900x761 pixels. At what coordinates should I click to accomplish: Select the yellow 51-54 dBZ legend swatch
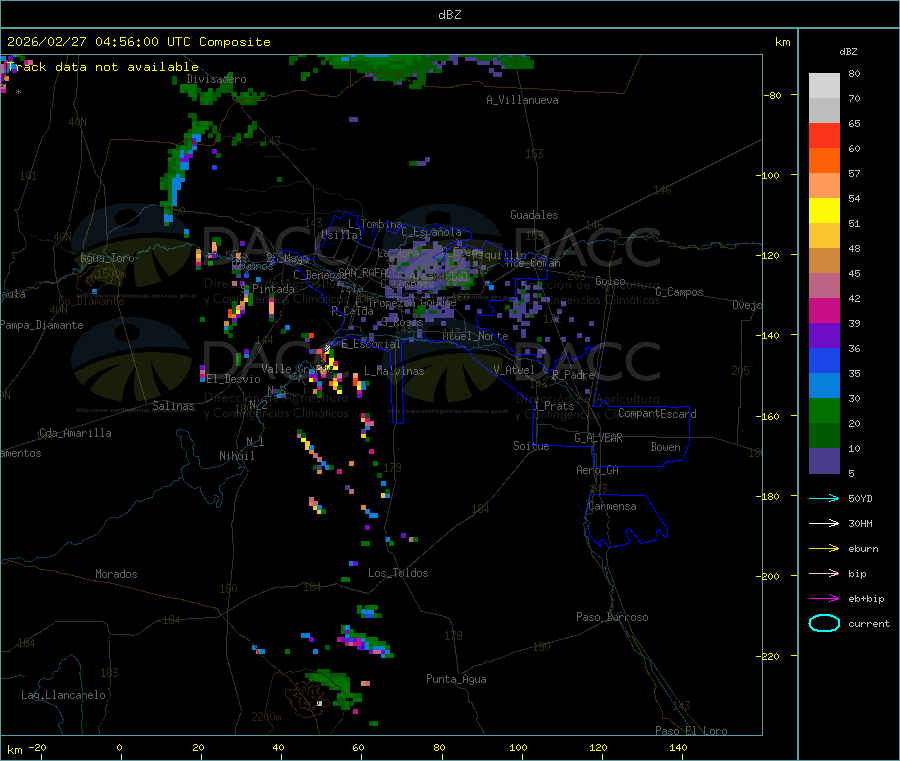(x=824, y=211)
